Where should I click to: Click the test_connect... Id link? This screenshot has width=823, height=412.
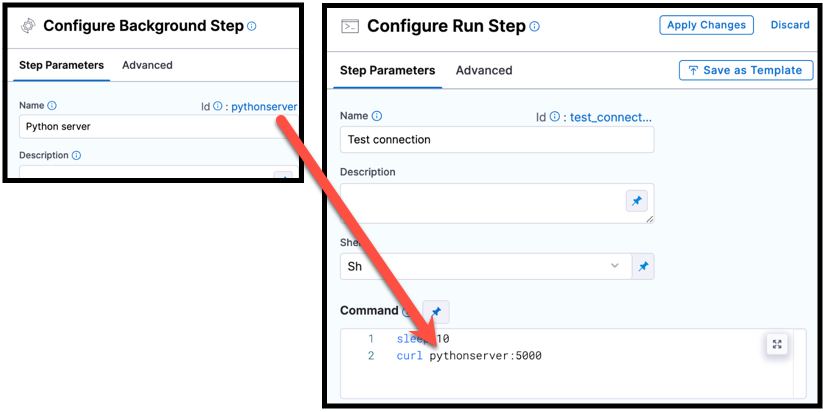click(x=610, y=117)
